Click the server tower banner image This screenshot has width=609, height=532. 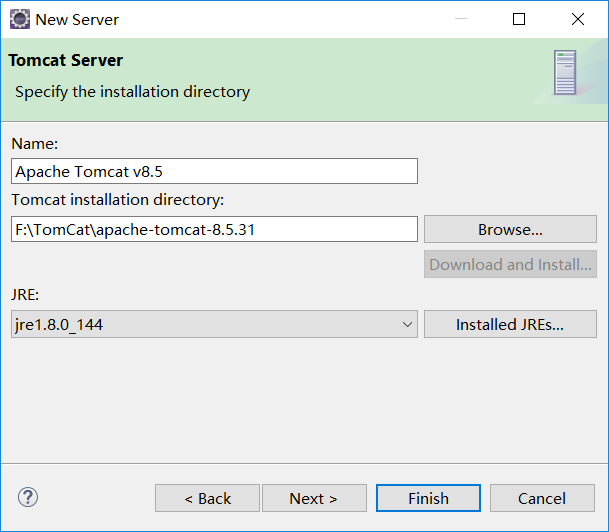[x=565, y=72]
